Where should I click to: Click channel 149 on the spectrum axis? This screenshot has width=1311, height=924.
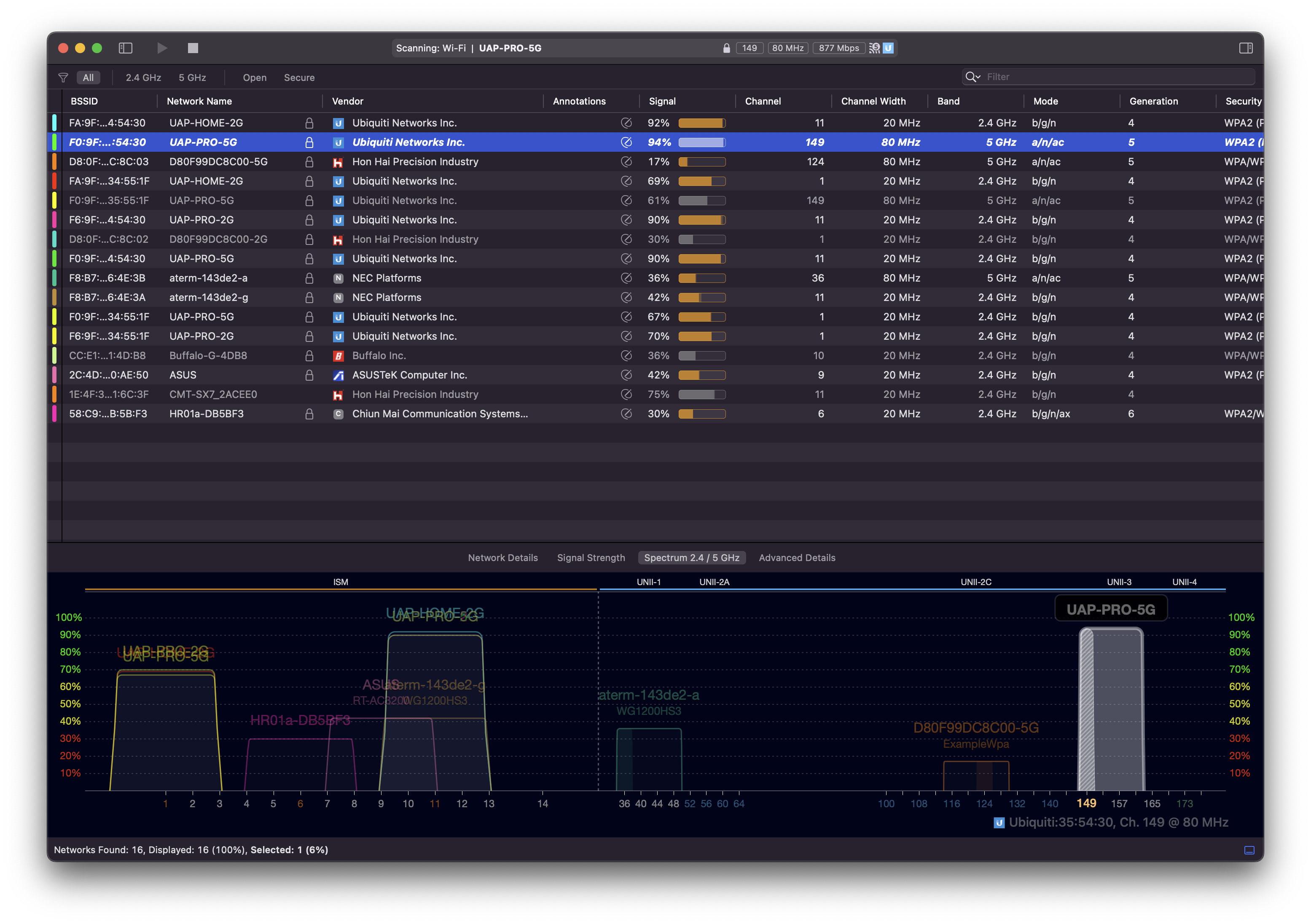pyautogui.click(x=1086, y=803)
